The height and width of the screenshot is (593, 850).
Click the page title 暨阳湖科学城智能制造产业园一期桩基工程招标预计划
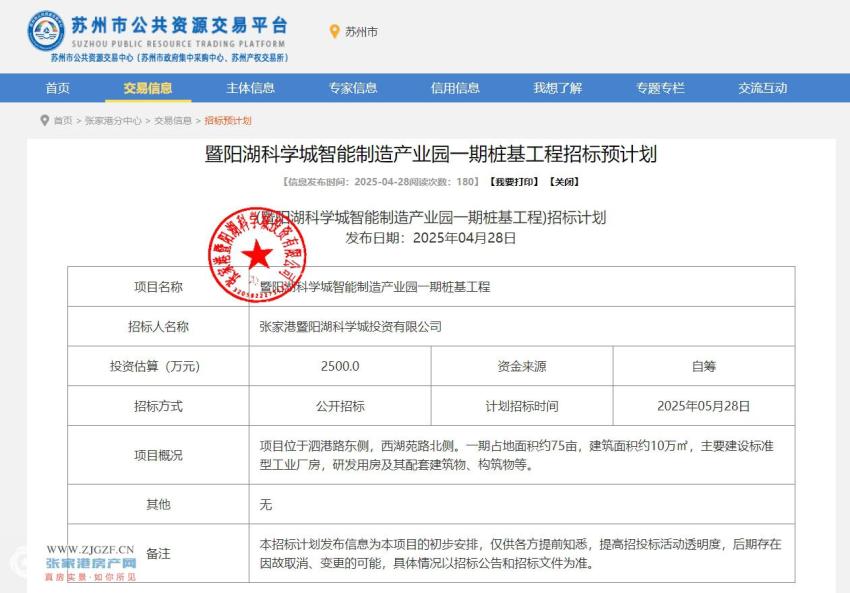[431, 154]
